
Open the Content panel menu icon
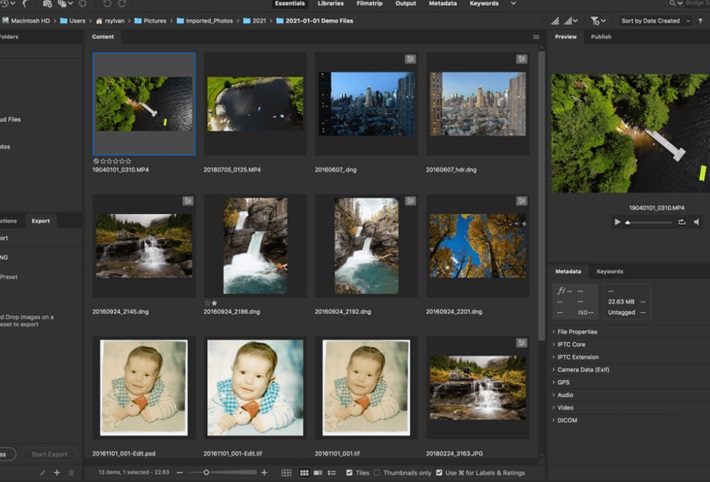click(536, 37)
